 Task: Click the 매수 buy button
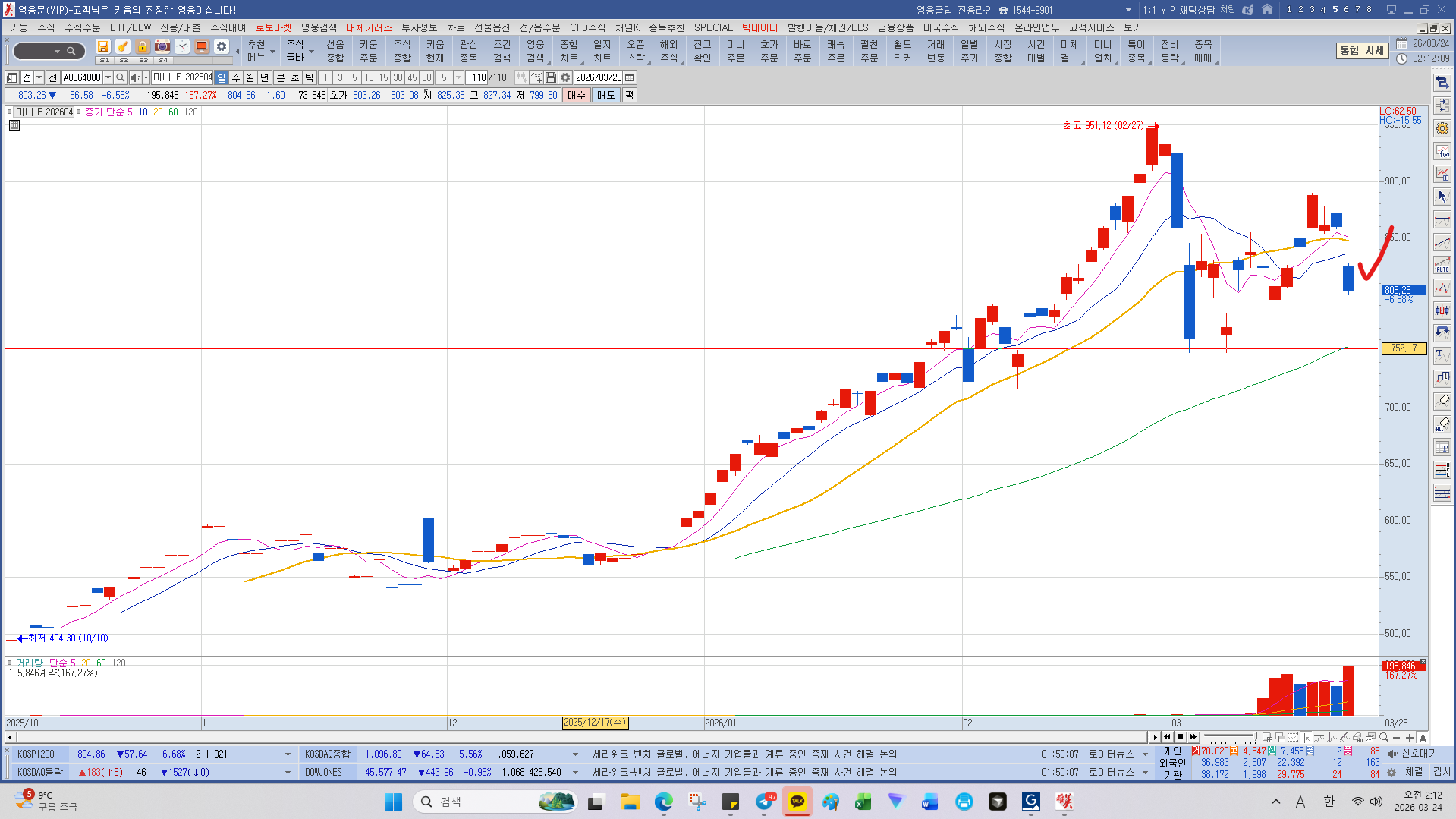pos(577,96)
